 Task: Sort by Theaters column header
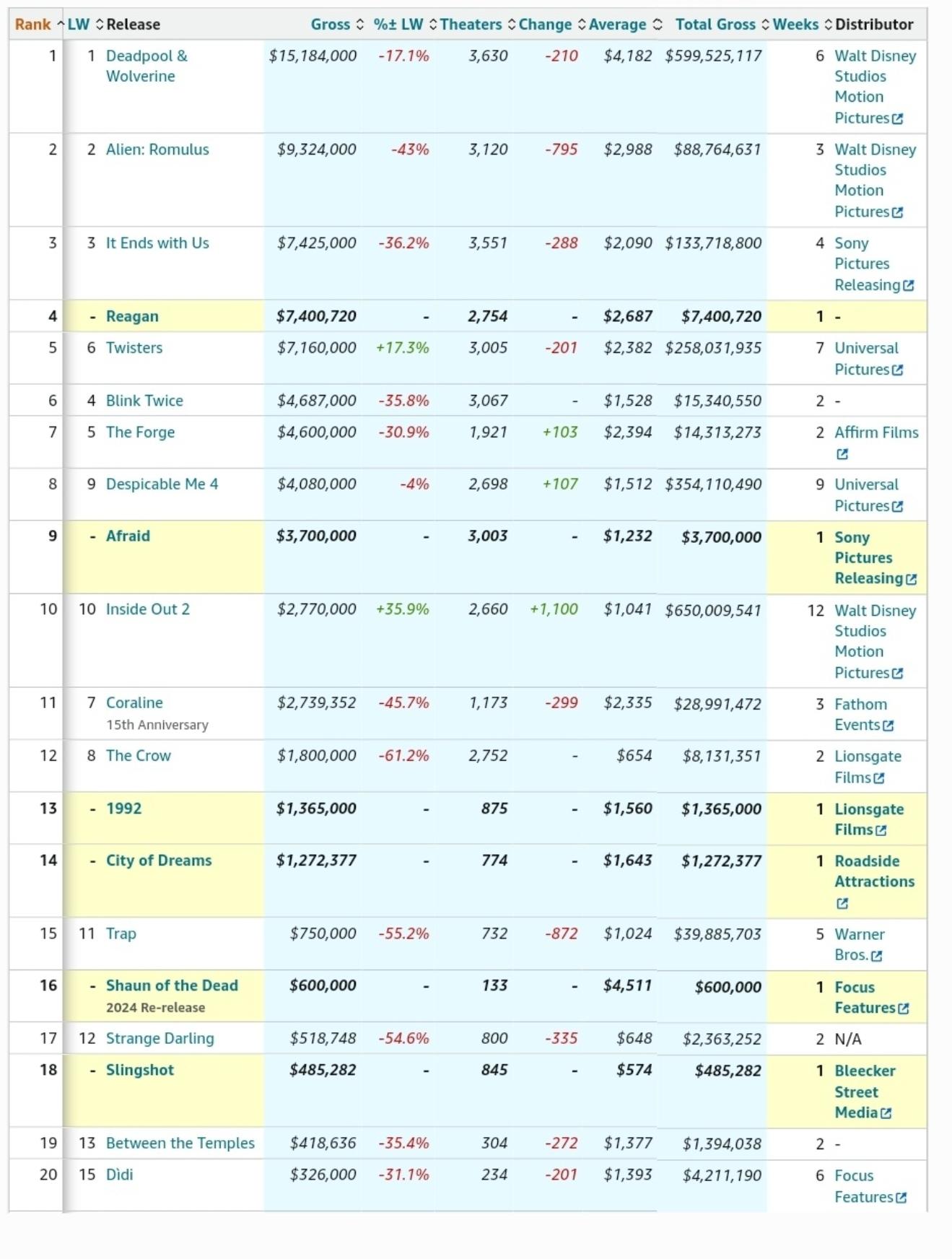coord(477,25)
